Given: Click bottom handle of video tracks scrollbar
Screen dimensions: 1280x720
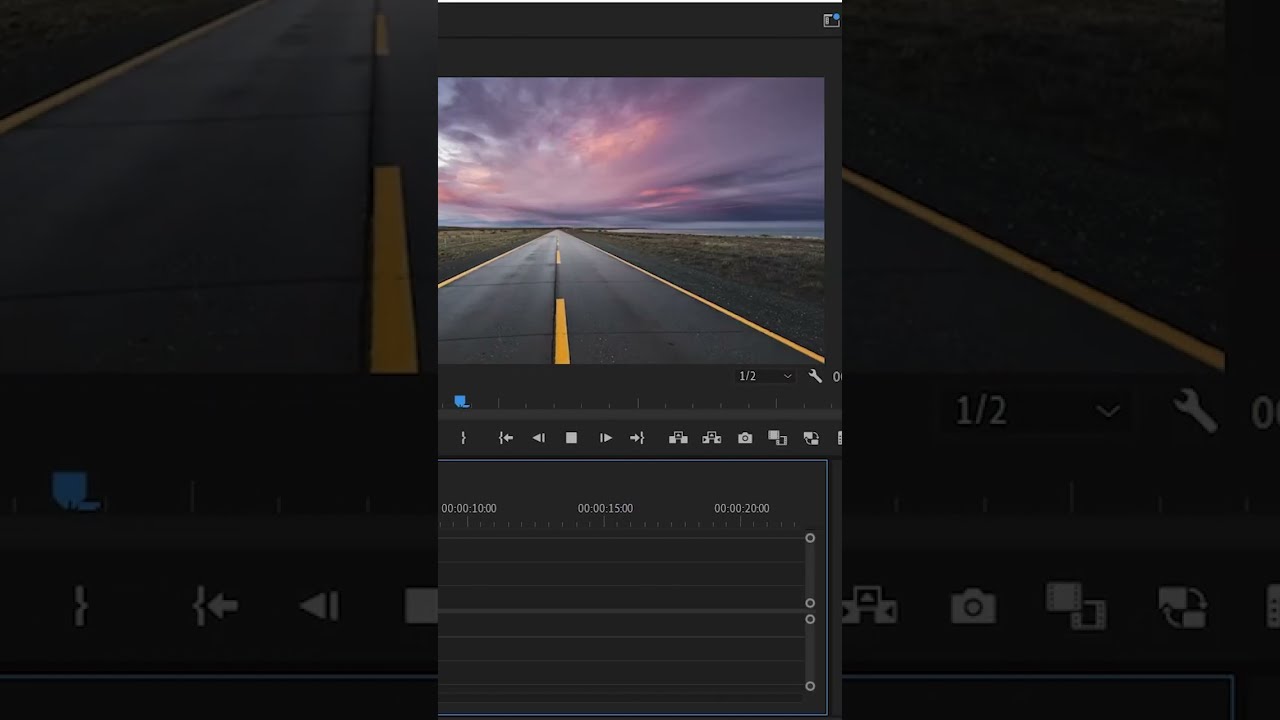Looking at the screenshot, I should (810, 603).
